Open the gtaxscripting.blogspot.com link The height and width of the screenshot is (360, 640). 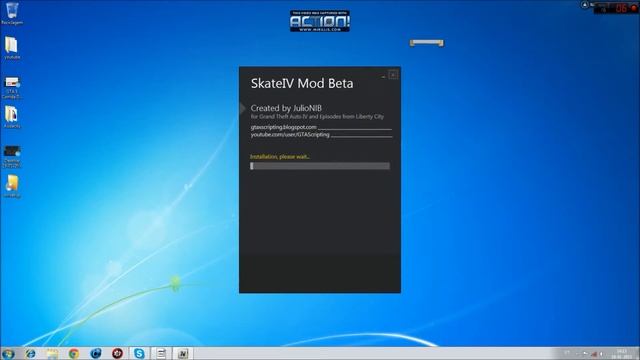click(x=283, y=127)
